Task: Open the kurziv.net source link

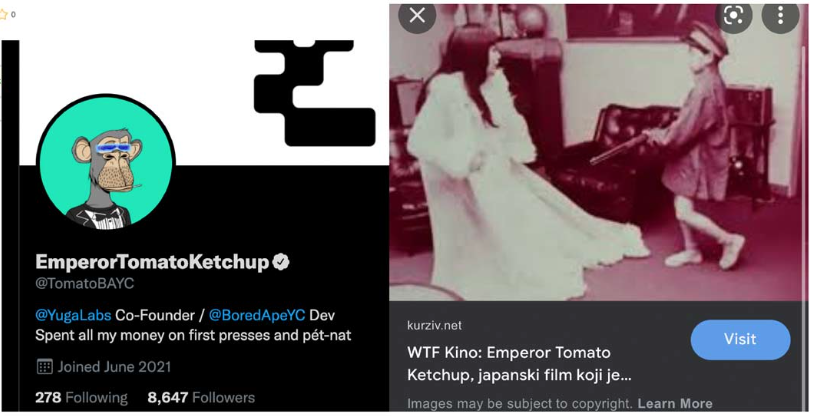Action: tap(434, 325)
